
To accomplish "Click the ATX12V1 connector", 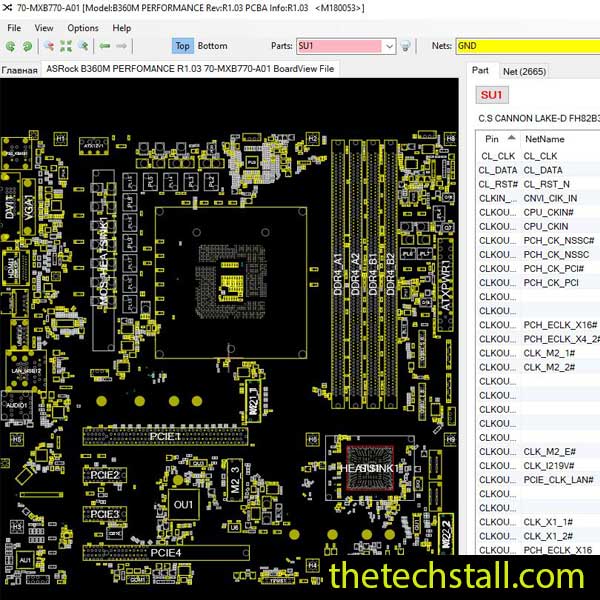I will (93, 146).
